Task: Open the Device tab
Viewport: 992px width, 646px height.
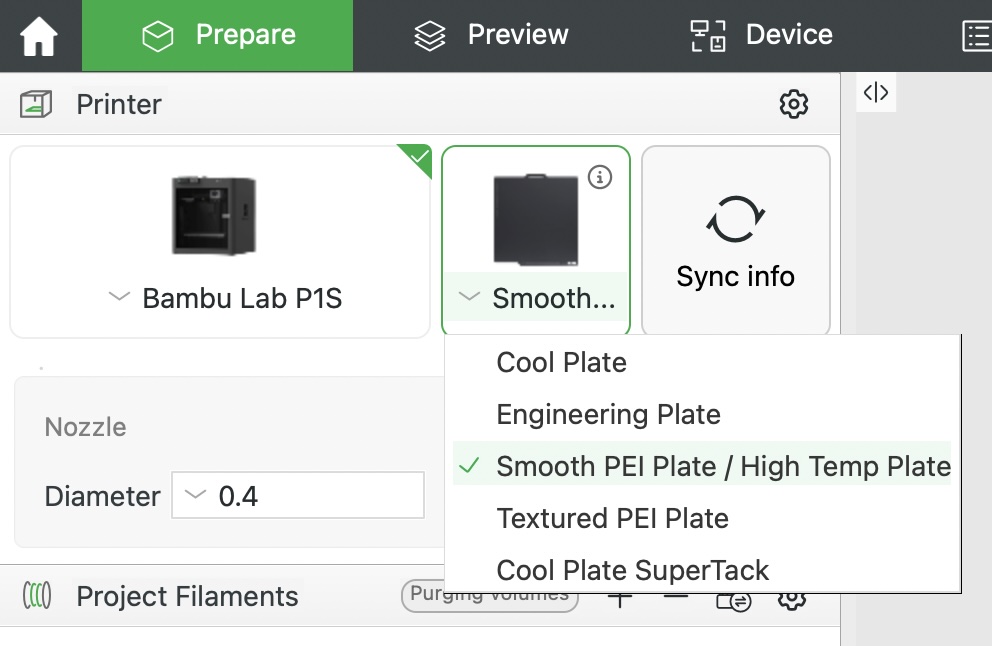Action: tap(761, 36)
